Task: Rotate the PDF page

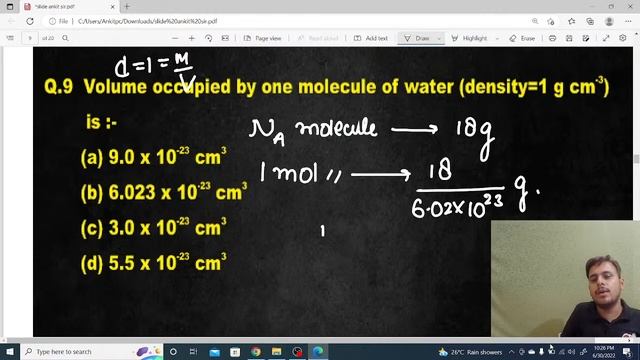Action: tap(209, 38)
